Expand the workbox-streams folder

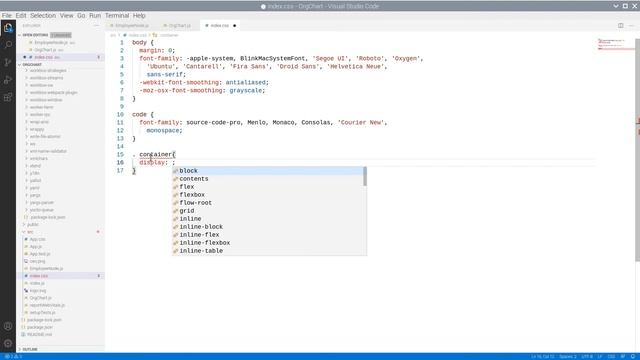(46, 78)
